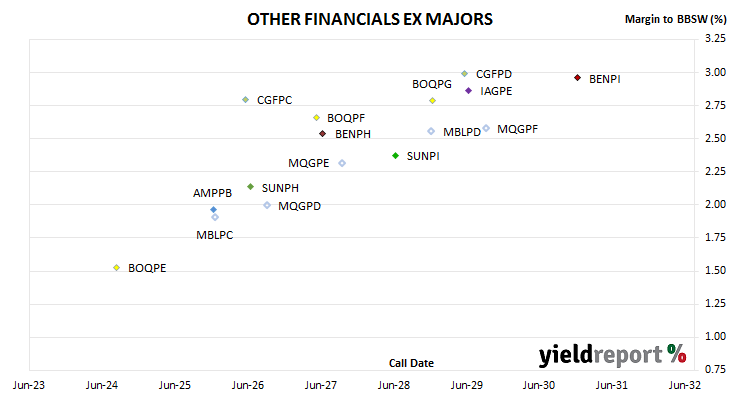Select the Jun-28 x-axis tick label
The height and width of the screenshot is (399, 730).
(394, 385)
